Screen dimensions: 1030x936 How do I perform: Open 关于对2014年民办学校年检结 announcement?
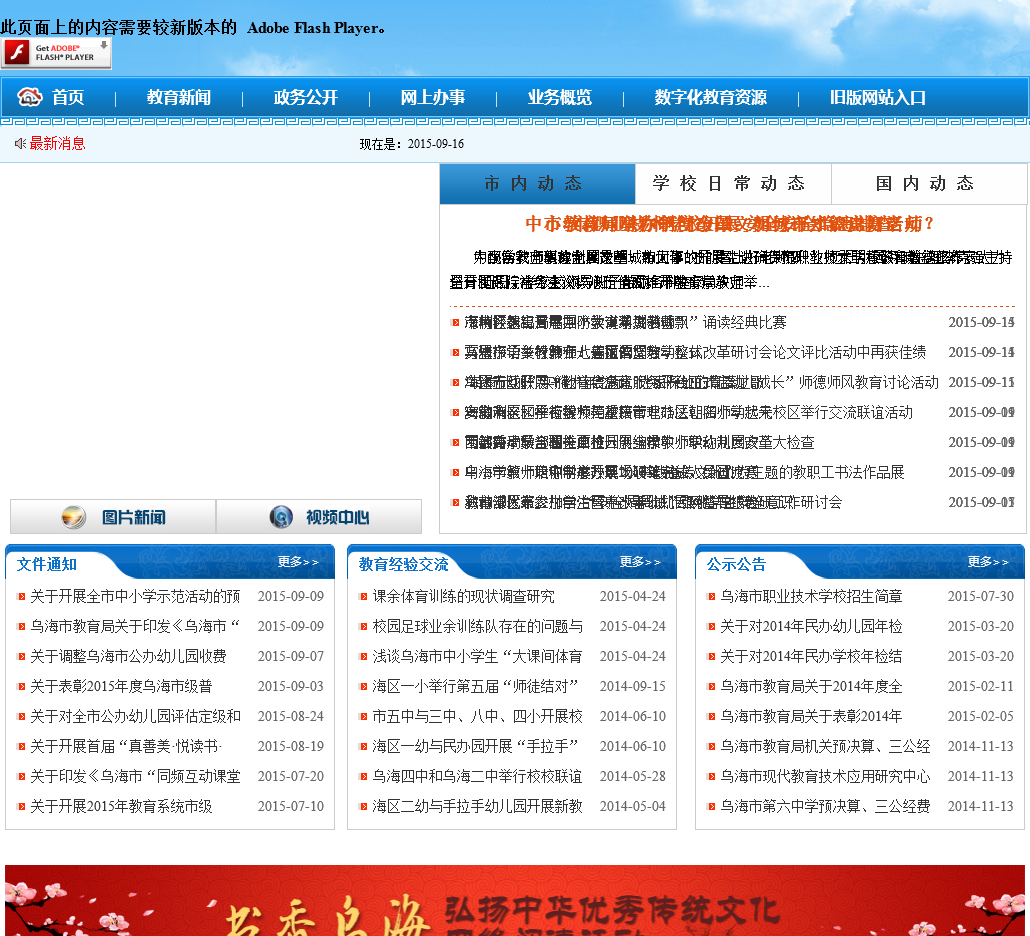click(x=811, y=656)
